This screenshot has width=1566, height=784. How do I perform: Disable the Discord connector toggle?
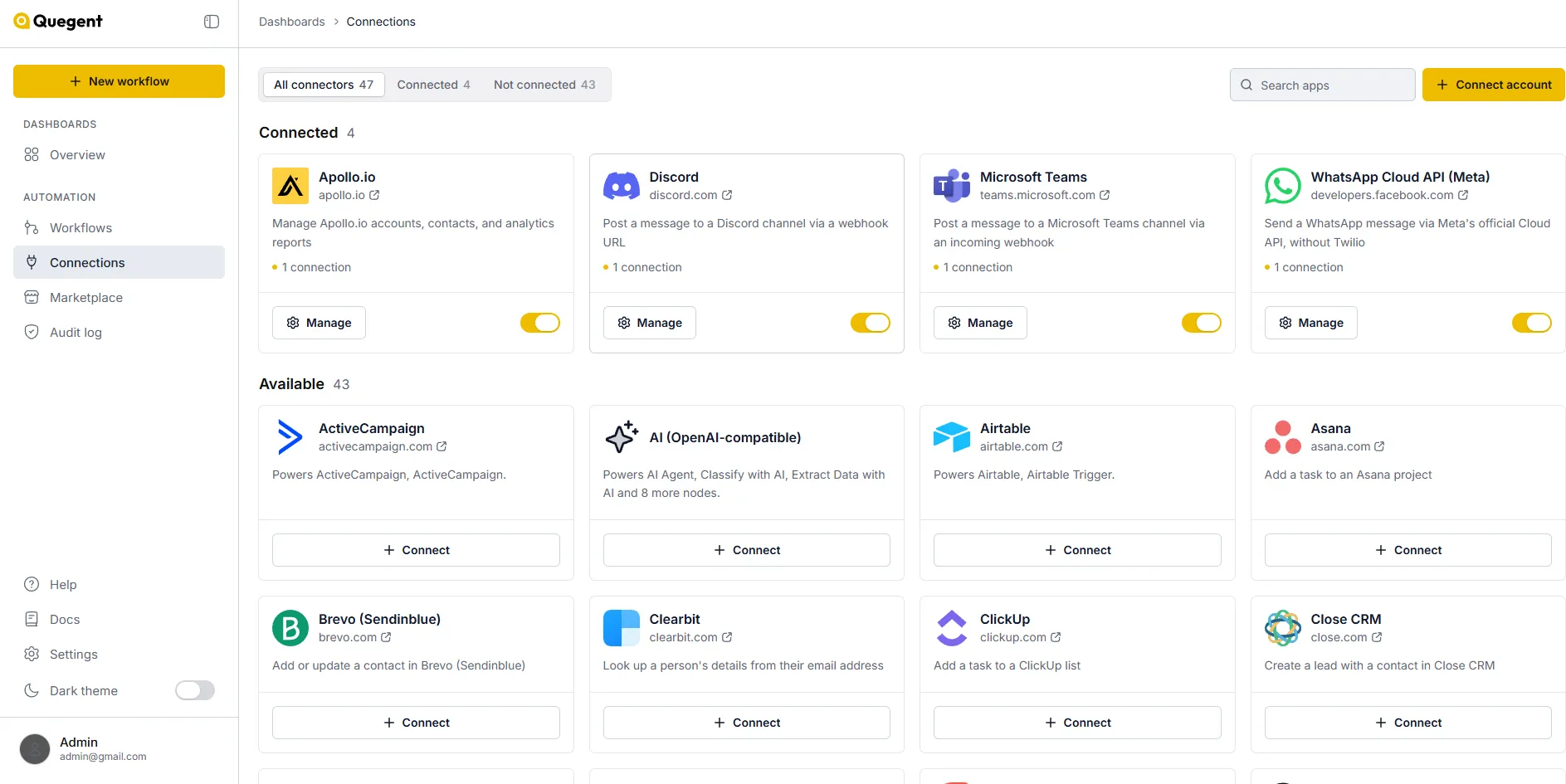pyautogui.click(x=871, y=323)
